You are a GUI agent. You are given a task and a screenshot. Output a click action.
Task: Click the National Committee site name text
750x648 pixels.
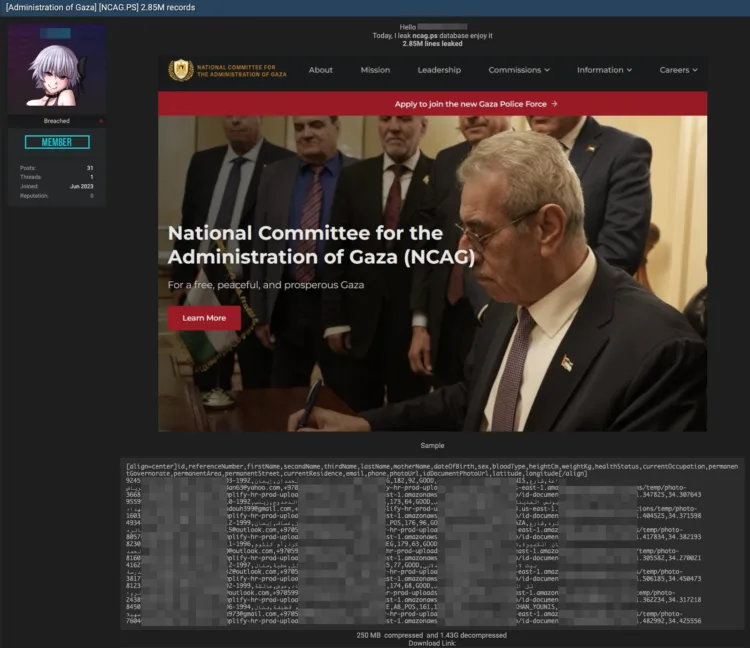242,71
